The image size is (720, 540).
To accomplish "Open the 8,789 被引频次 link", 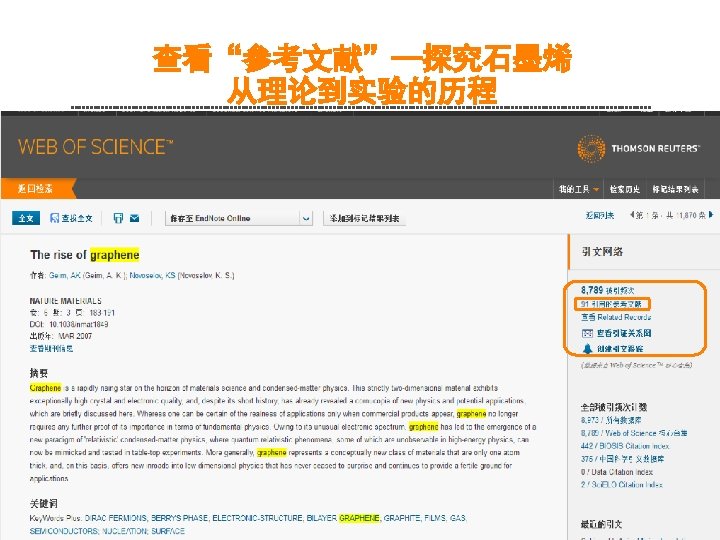I will pos(608,290).
